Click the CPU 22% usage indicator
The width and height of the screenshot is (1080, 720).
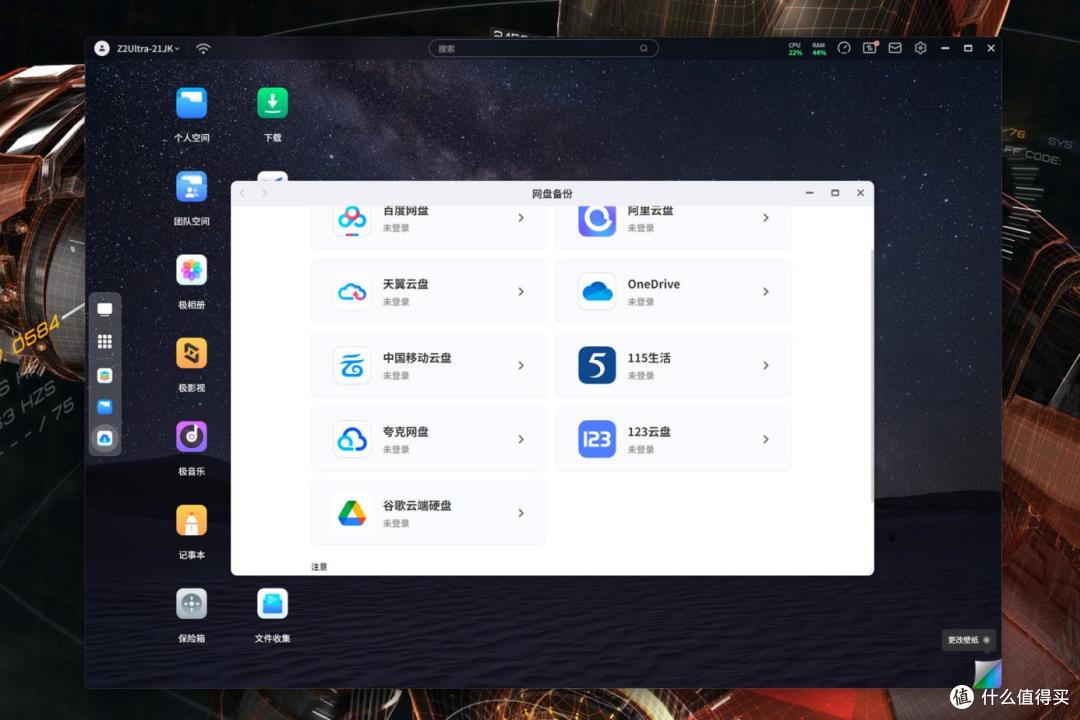click(795, 48)
